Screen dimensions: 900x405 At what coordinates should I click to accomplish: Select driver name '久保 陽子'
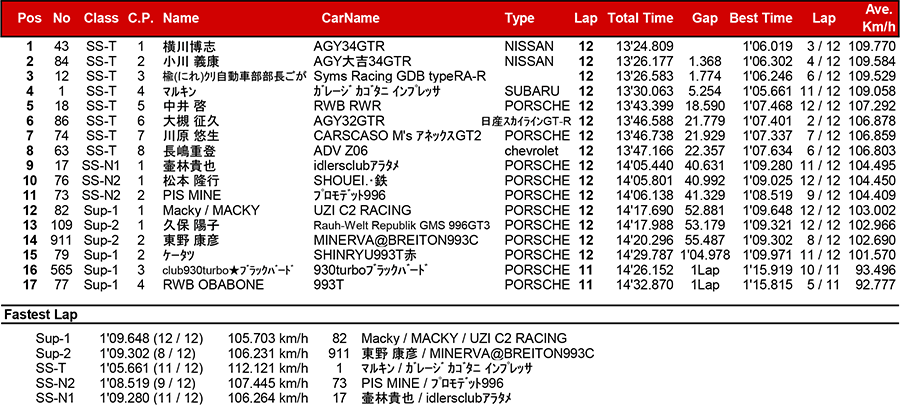click(x=191, y=225)
